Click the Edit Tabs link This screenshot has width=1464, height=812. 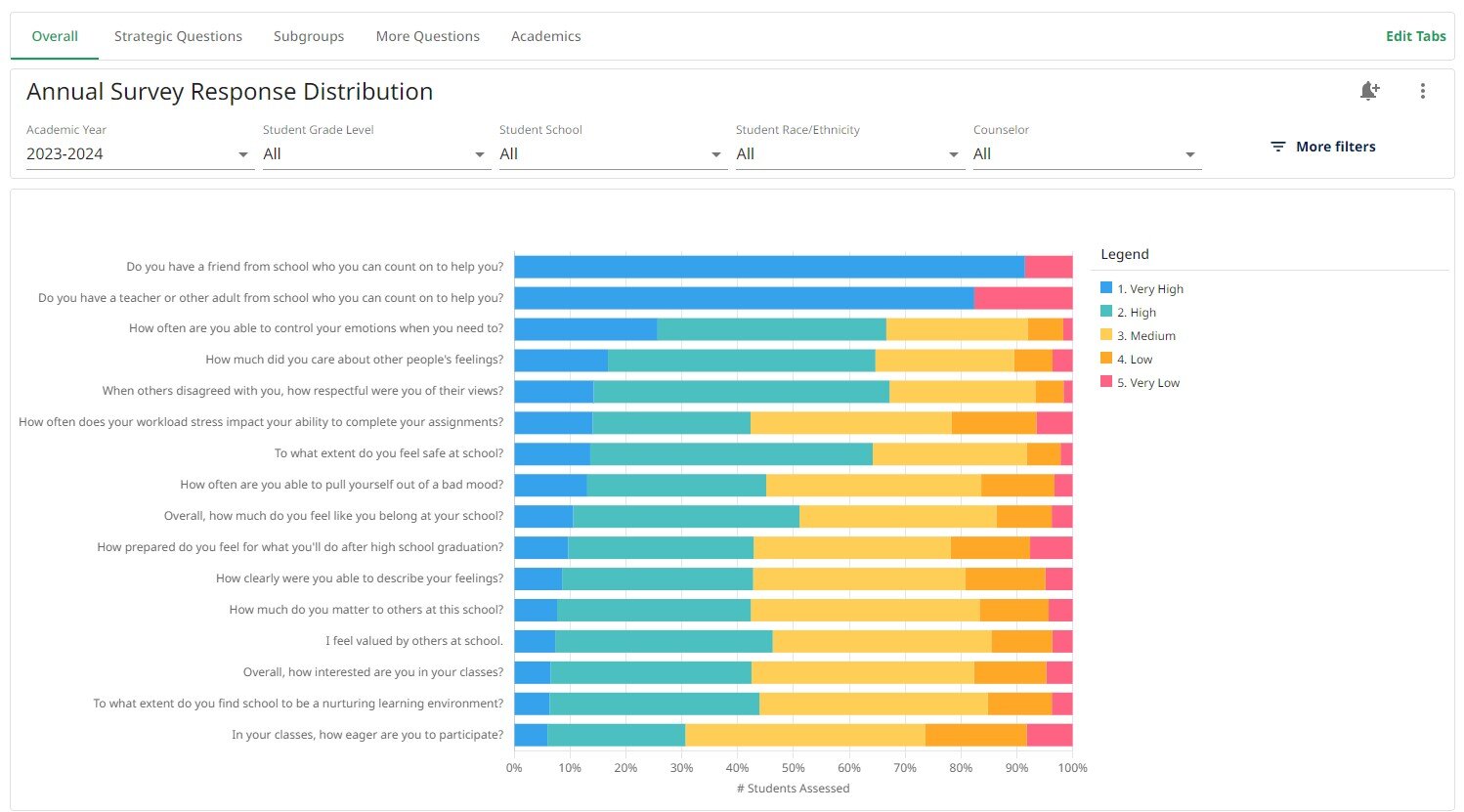tap(1415, 36)
